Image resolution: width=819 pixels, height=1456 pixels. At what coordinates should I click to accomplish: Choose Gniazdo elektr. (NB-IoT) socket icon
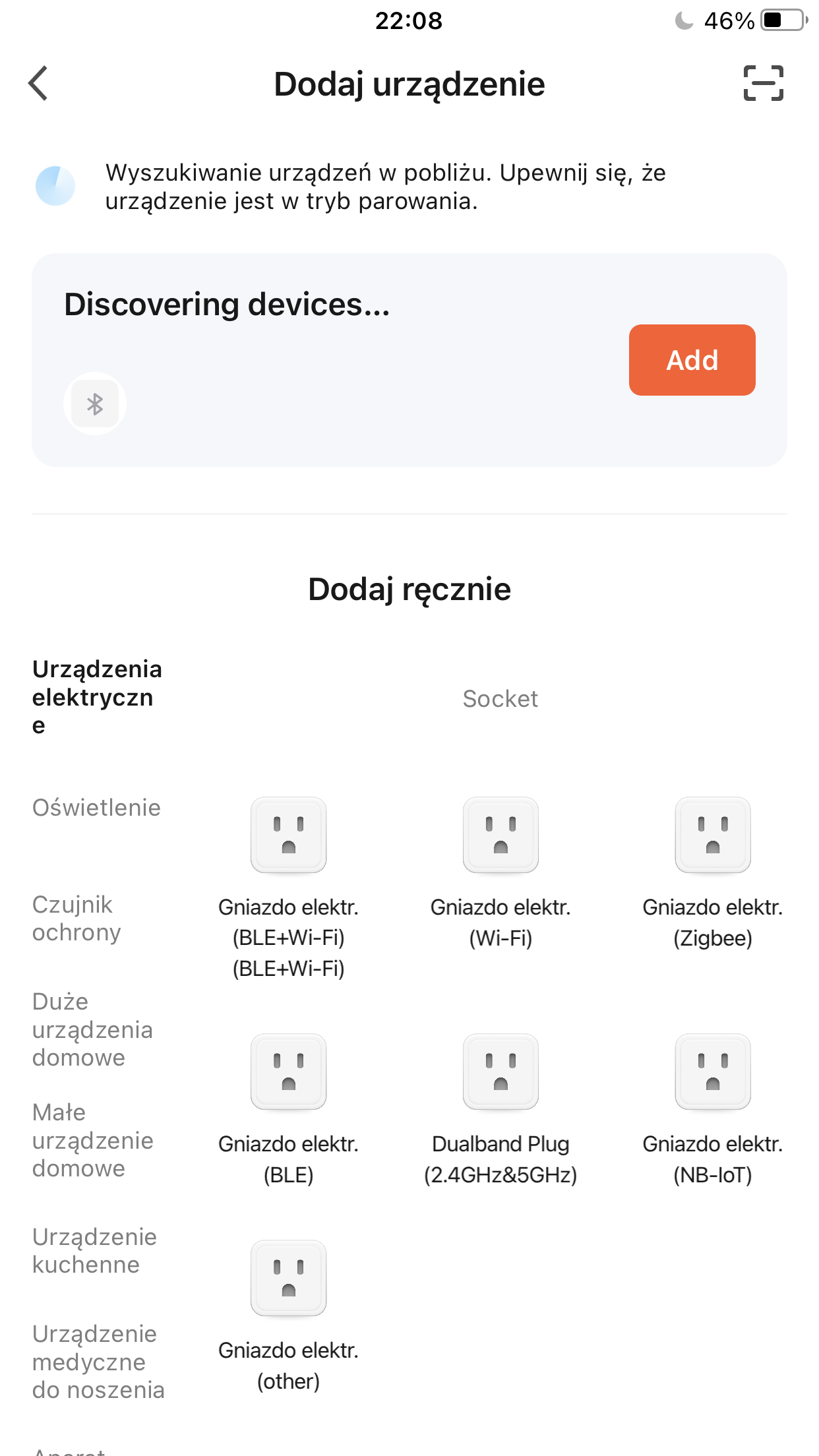712,1072
